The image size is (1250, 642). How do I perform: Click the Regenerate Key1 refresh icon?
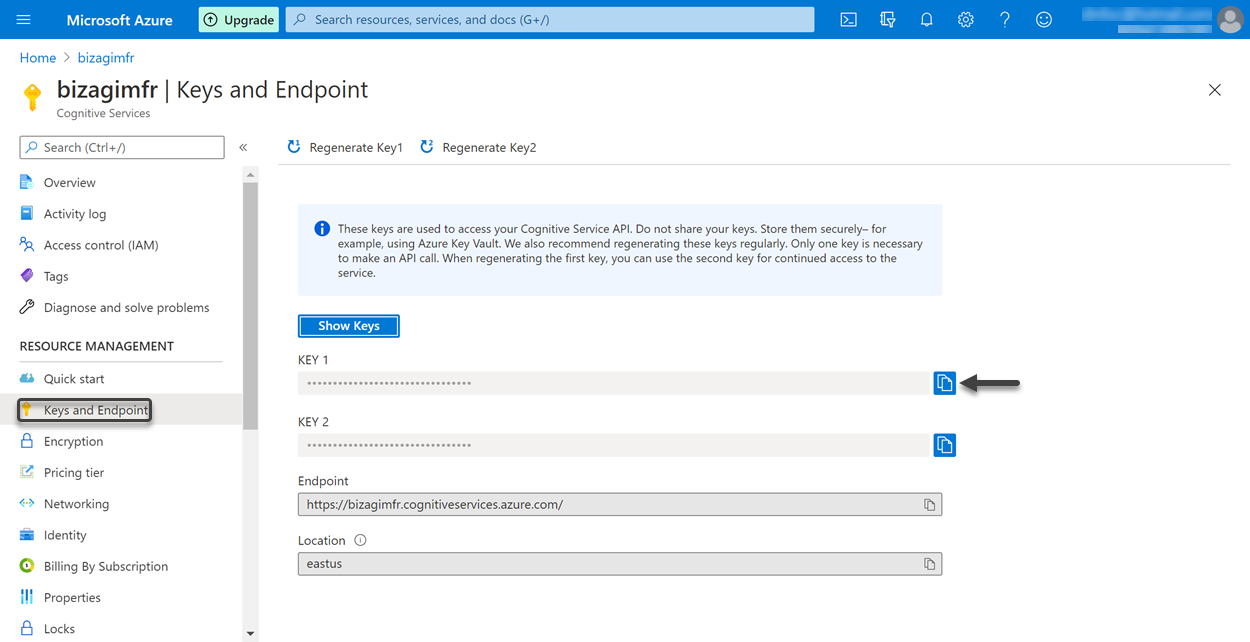click(x=294, y=147)
